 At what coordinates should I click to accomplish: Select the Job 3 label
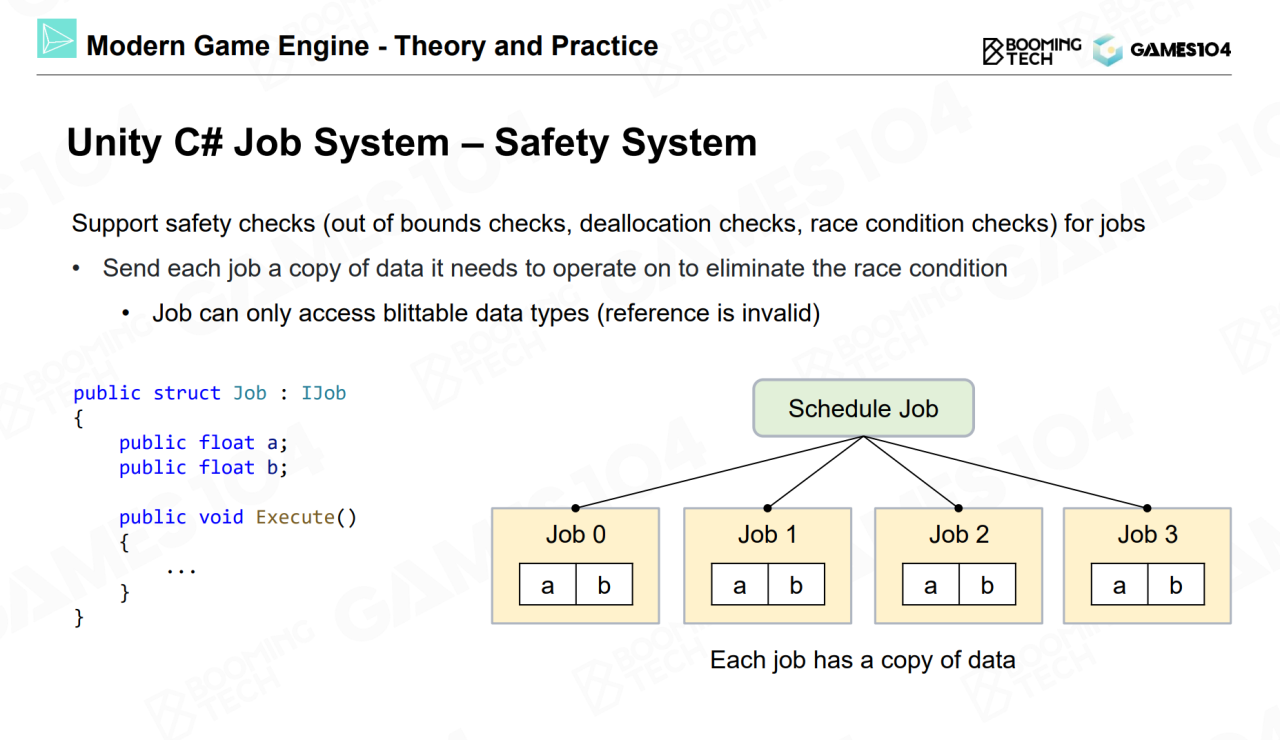[x=1147, y=535]
